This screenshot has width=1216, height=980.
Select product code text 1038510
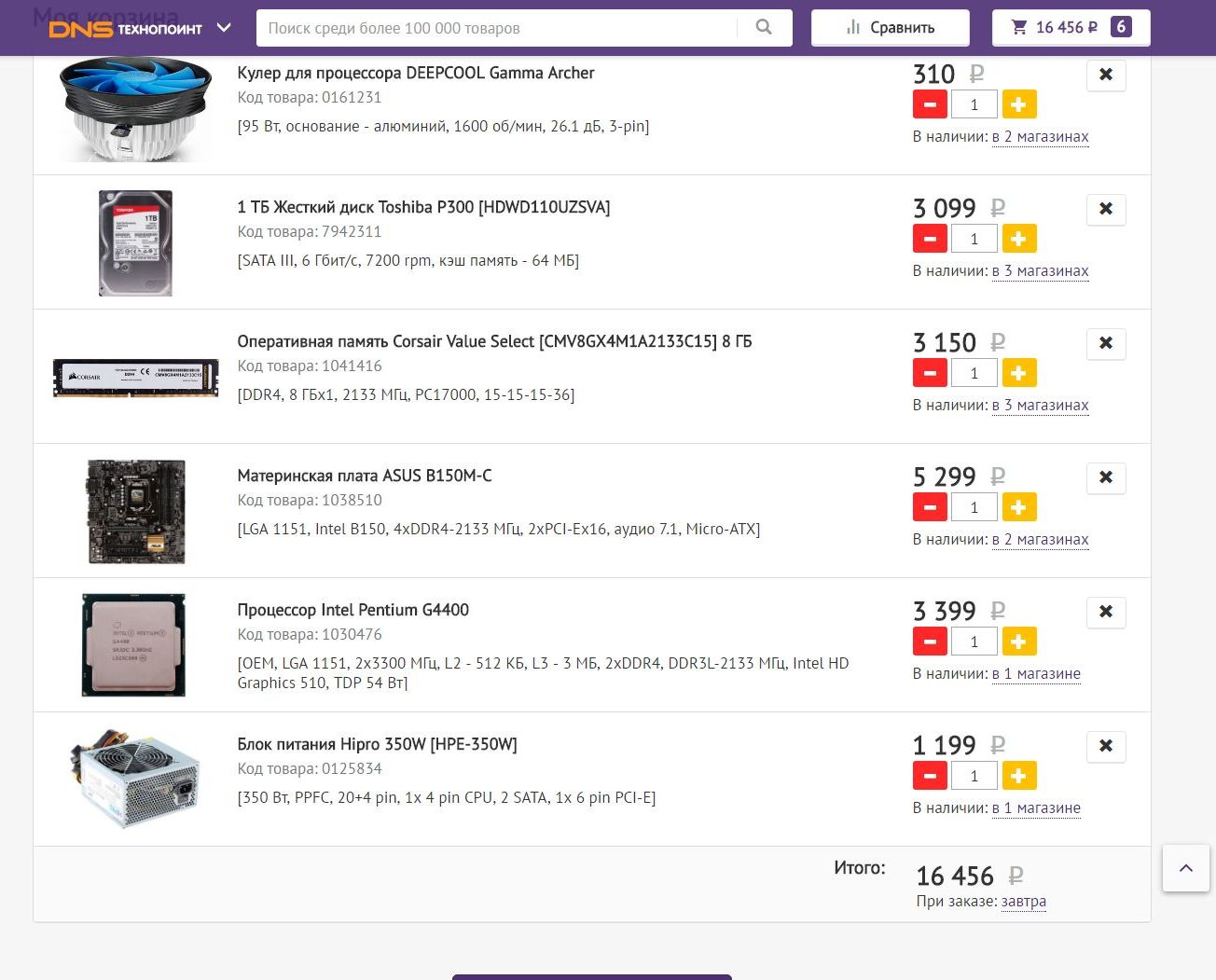point(352,500)
